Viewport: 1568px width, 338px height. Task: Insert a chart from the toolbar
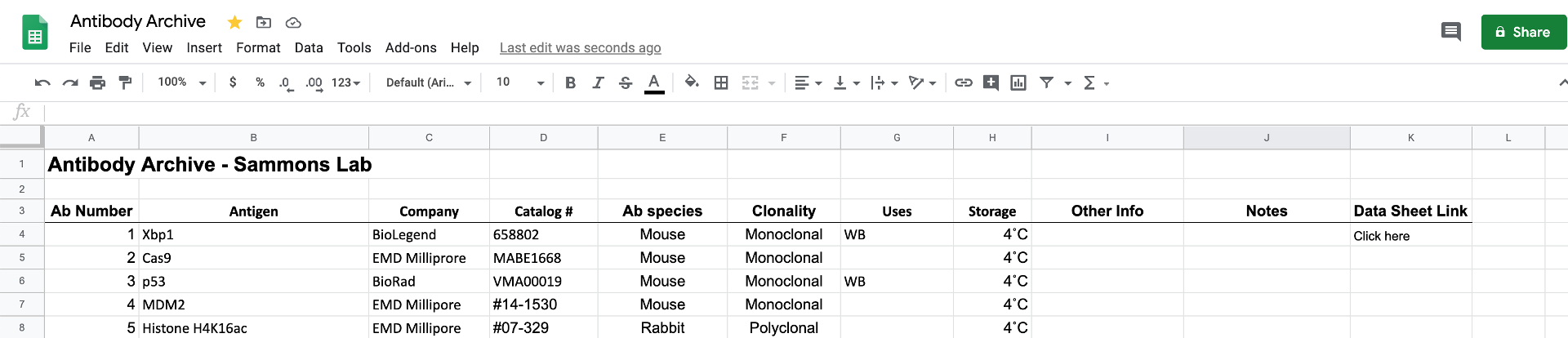[x=1018, y=82]
